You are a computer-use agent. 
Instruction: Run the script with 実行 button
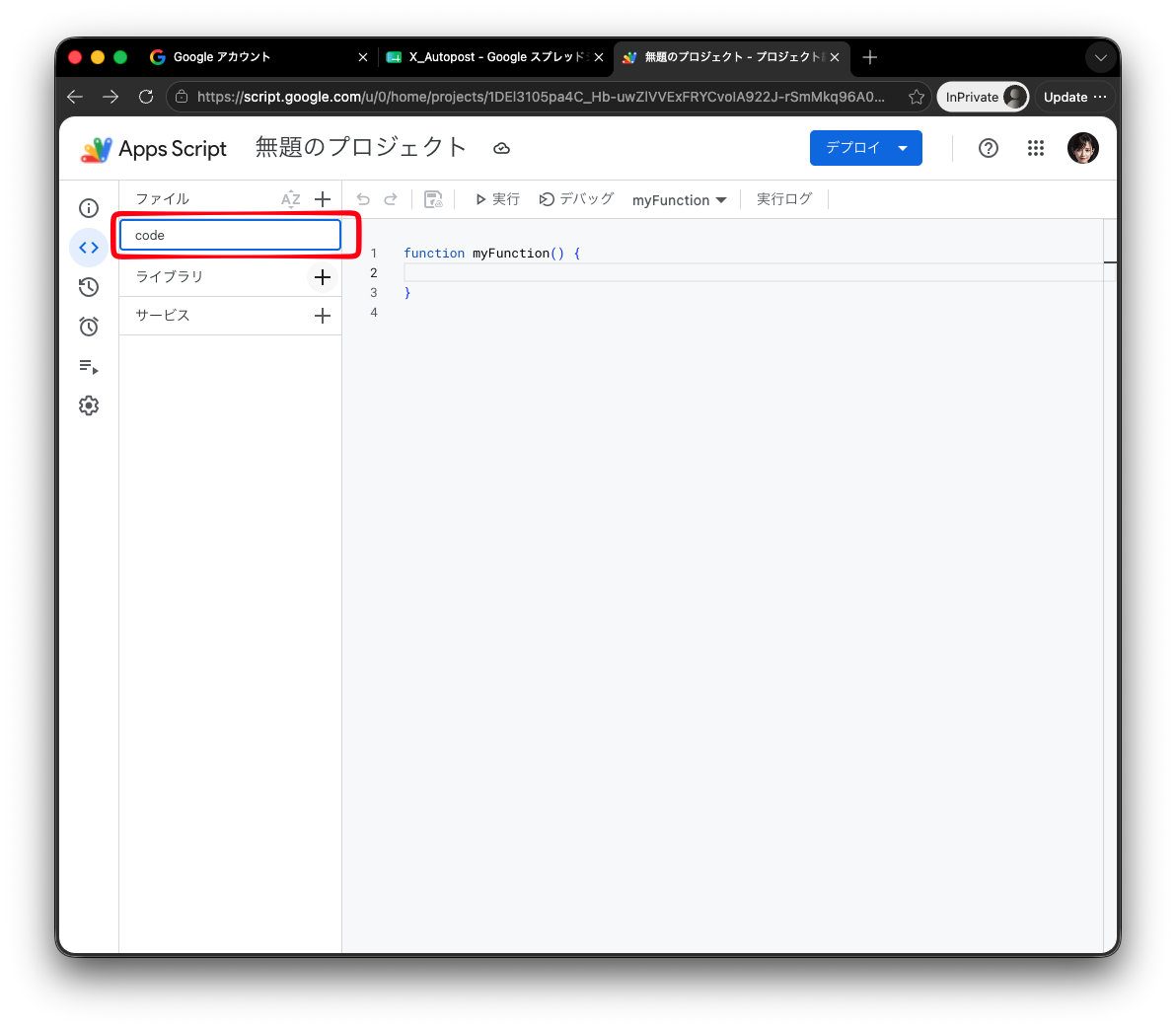tap(497, 199)
